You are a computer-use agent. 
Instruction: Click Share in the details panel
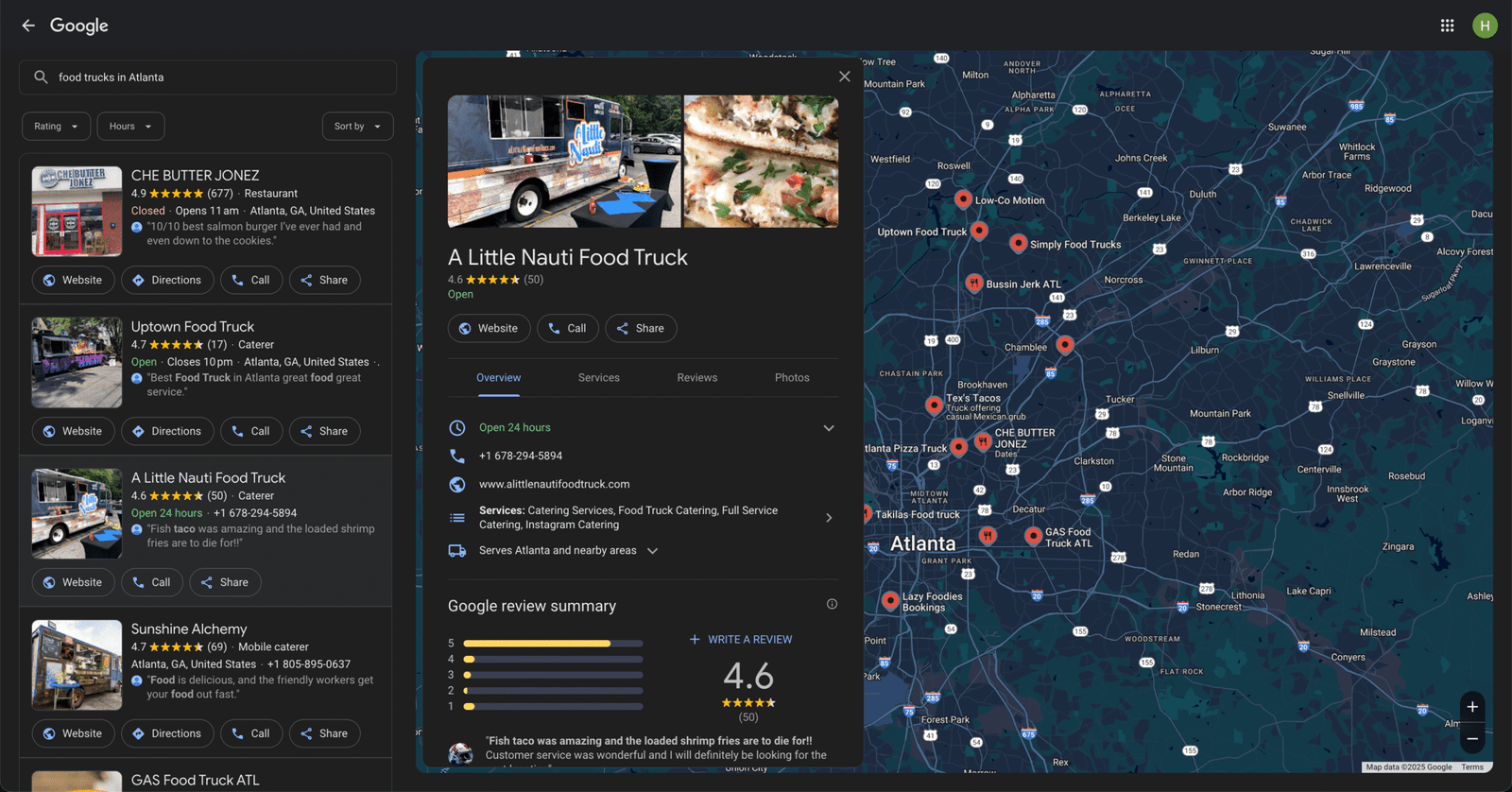(641, 329)
